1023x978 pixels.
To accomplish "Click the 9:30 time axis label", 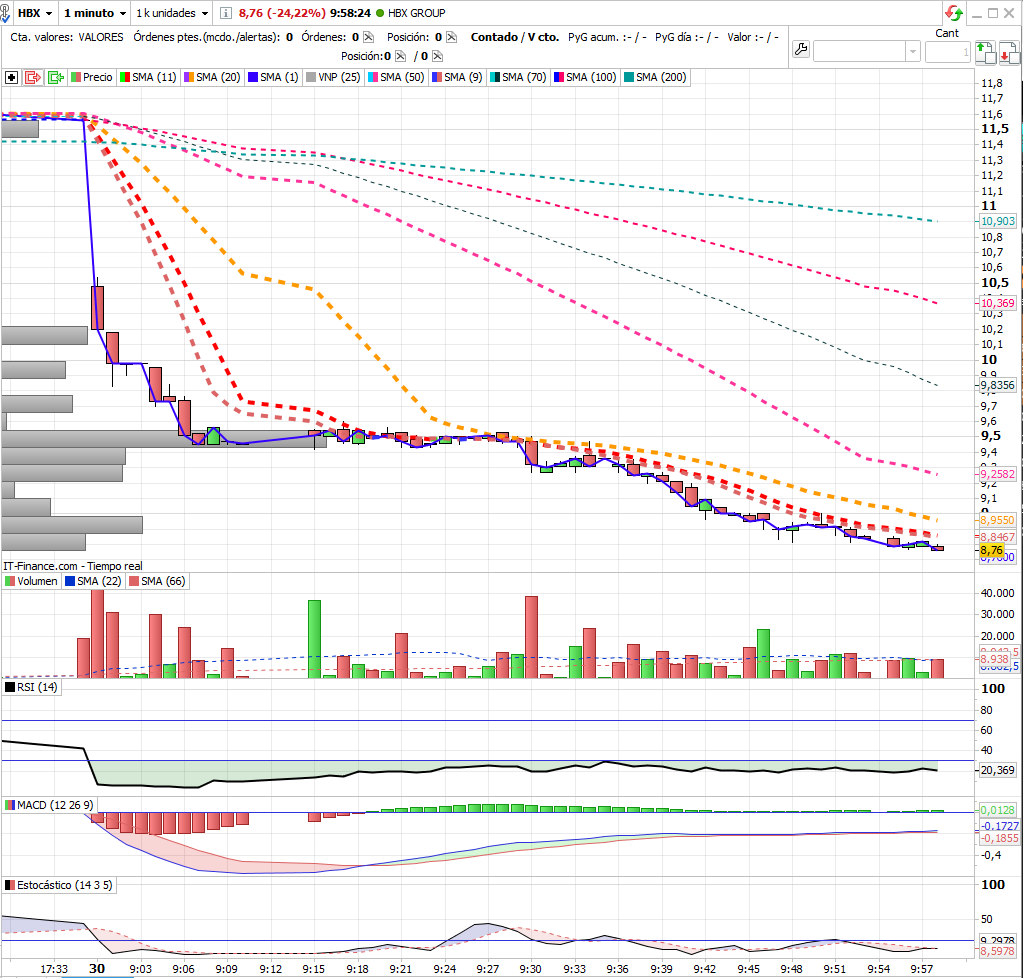I will [x=530, y=969].
